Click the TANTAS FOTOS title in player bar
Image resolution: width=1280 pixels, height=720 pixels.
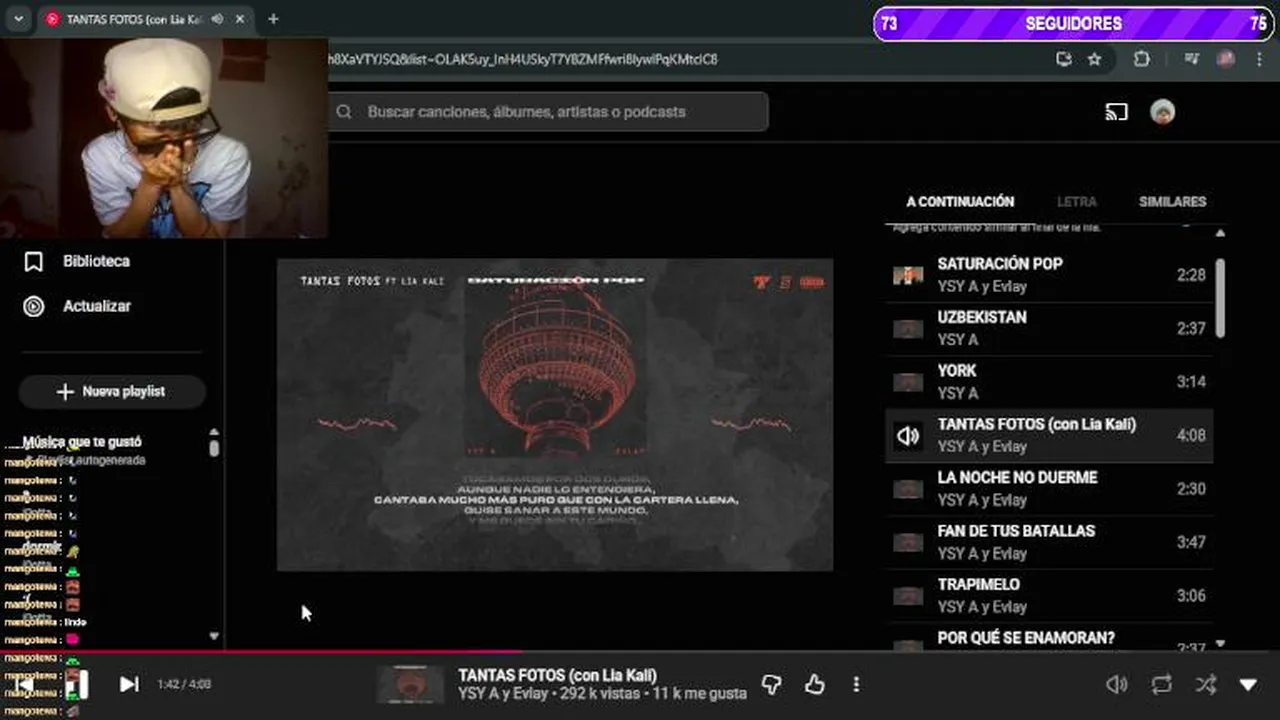[x=557, y=675]
